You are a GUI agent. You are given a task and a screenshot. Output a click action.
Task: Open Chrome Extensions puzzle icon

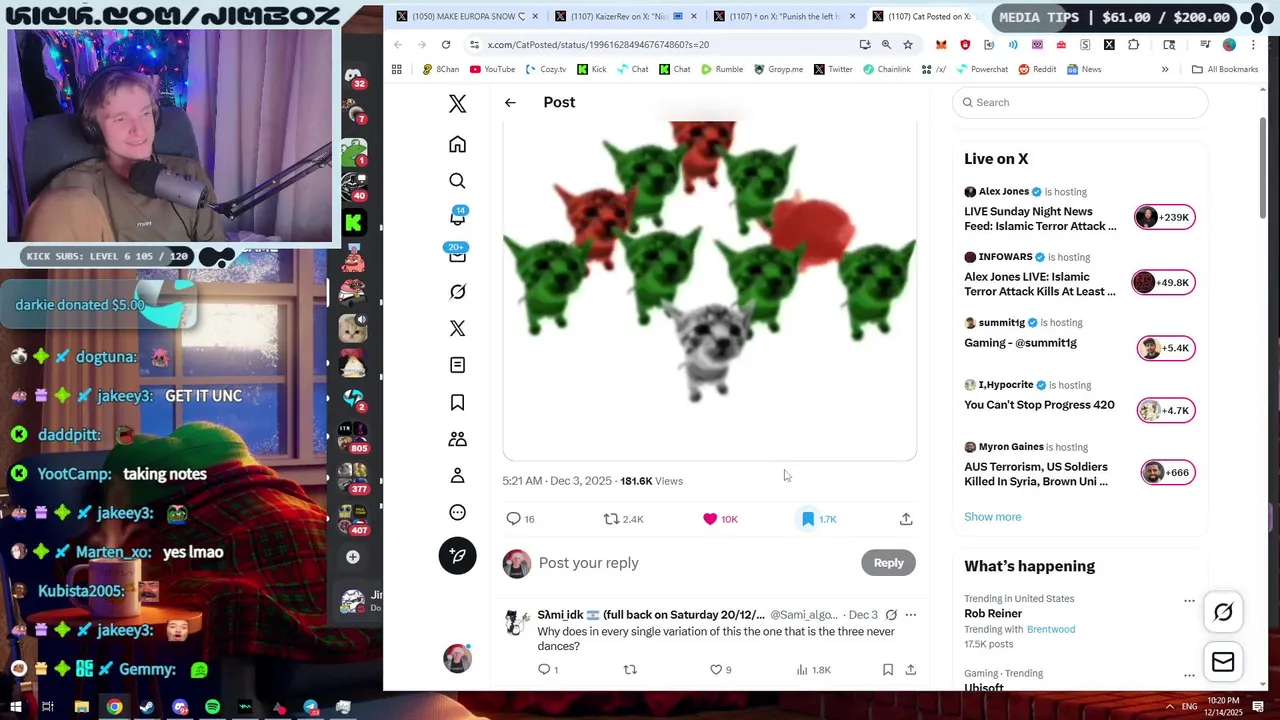[x=1133, y=45]
